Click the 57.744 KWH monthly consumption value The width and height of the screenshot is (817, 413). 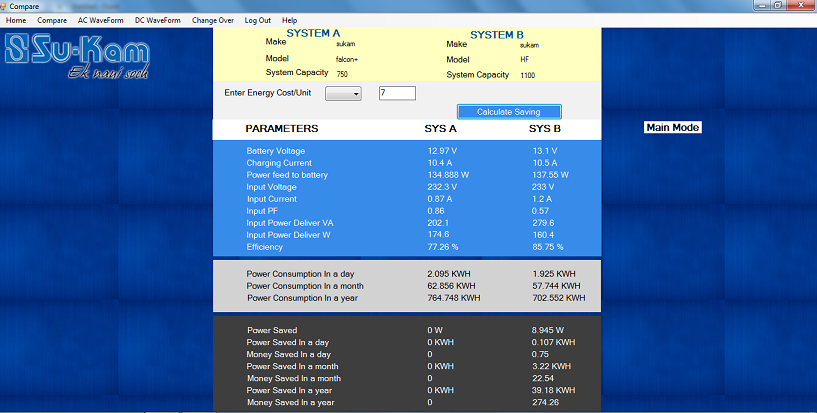[x=556, y=286]
